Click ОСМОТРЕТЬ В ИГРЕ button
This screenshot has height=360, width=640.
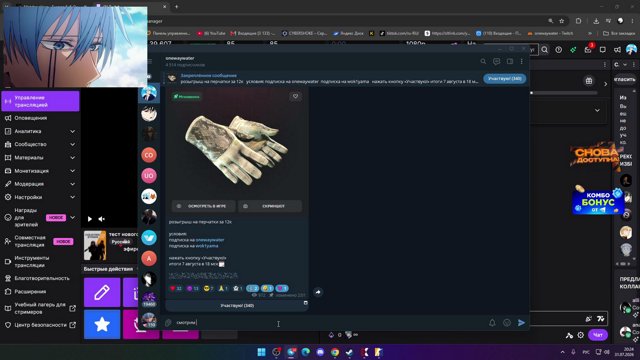click(204, 206)
